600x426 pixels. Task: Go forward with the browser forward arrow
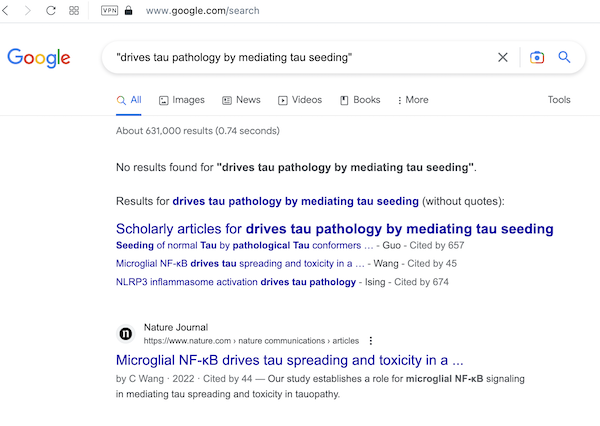point(28,10)
